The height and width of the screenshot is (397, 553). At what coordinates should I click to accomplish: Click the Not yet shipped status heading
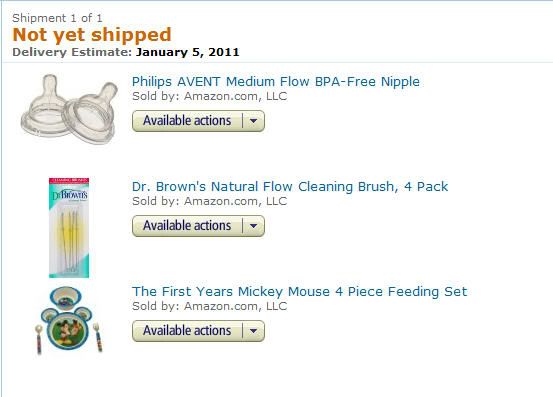point(92,35)
